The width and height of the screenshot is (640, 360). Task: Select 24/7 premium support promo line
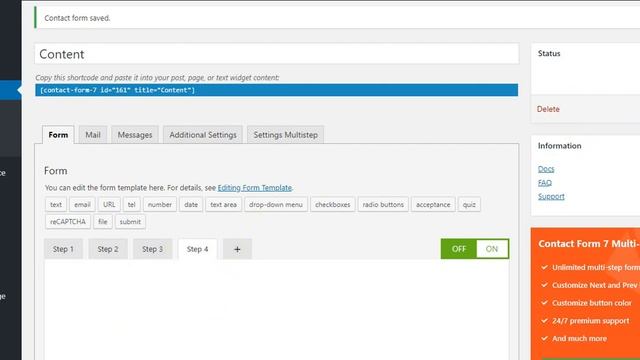[590, 321]
